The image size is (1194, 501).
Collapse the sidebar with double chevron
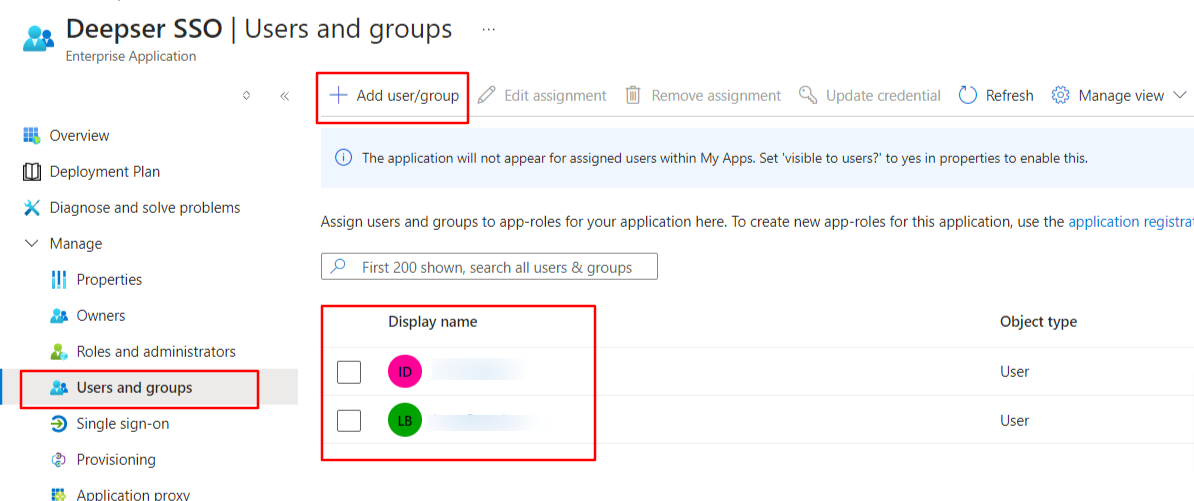[x=285, y=96]
